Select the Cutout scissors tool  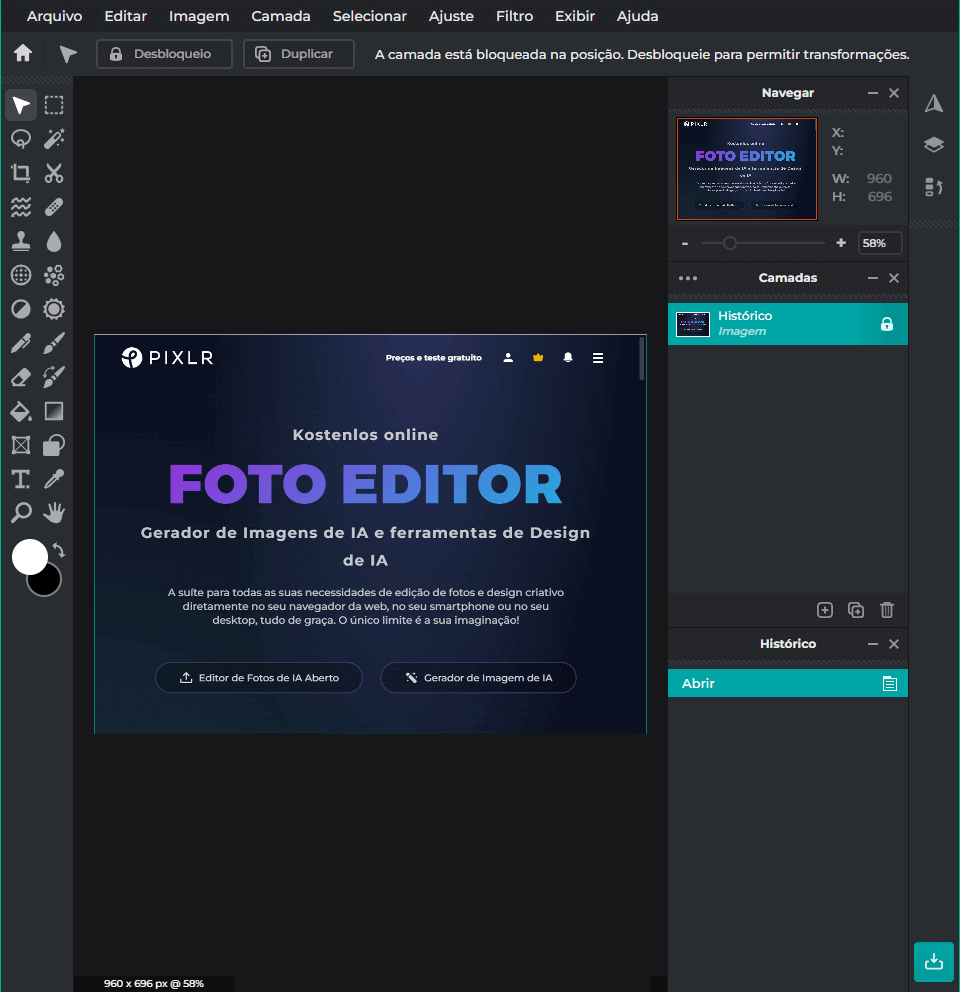point(54,173)
